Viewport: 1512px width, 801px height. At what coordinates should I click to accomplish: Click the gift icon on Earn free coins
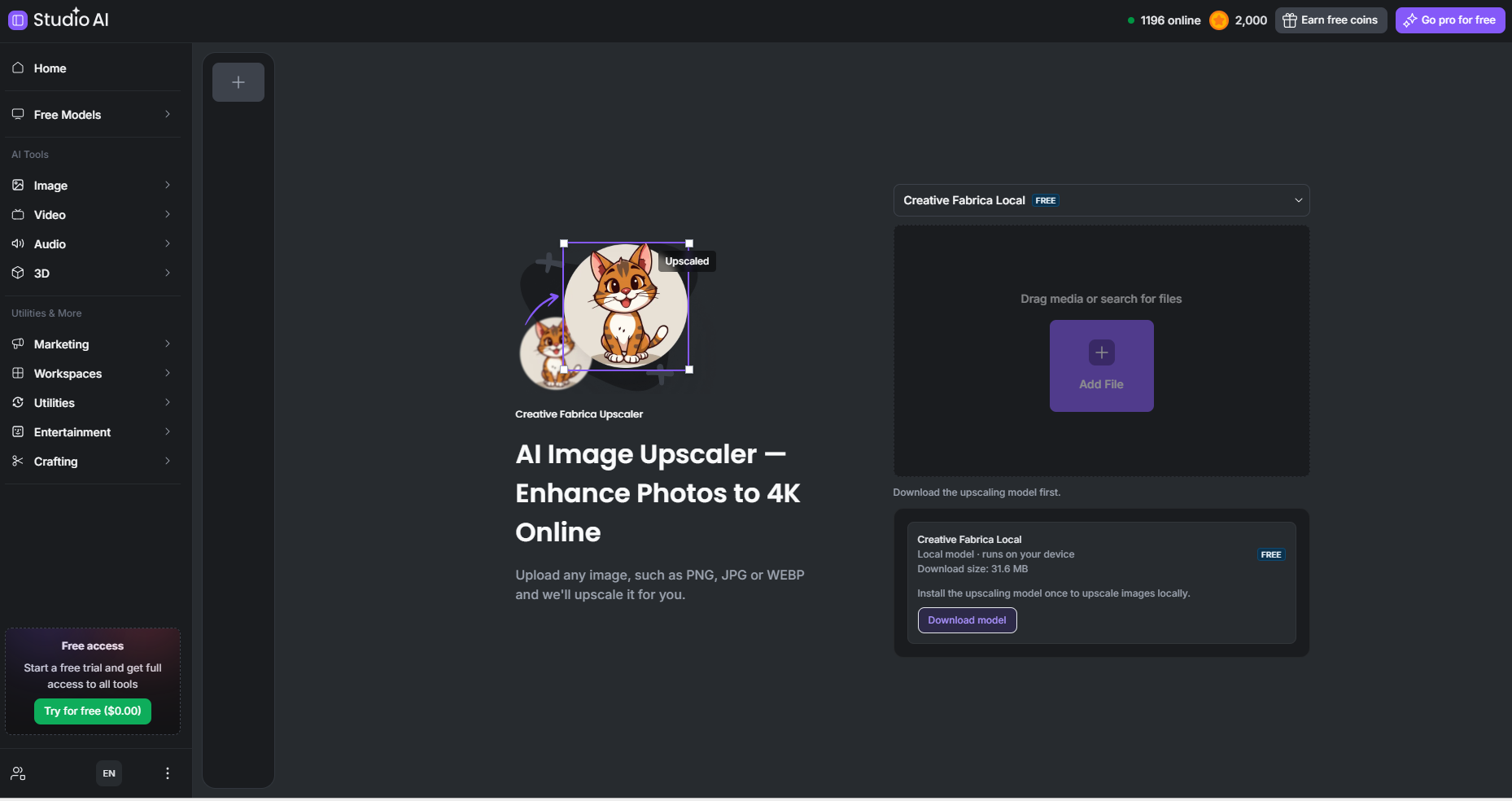pos(1289,20)
